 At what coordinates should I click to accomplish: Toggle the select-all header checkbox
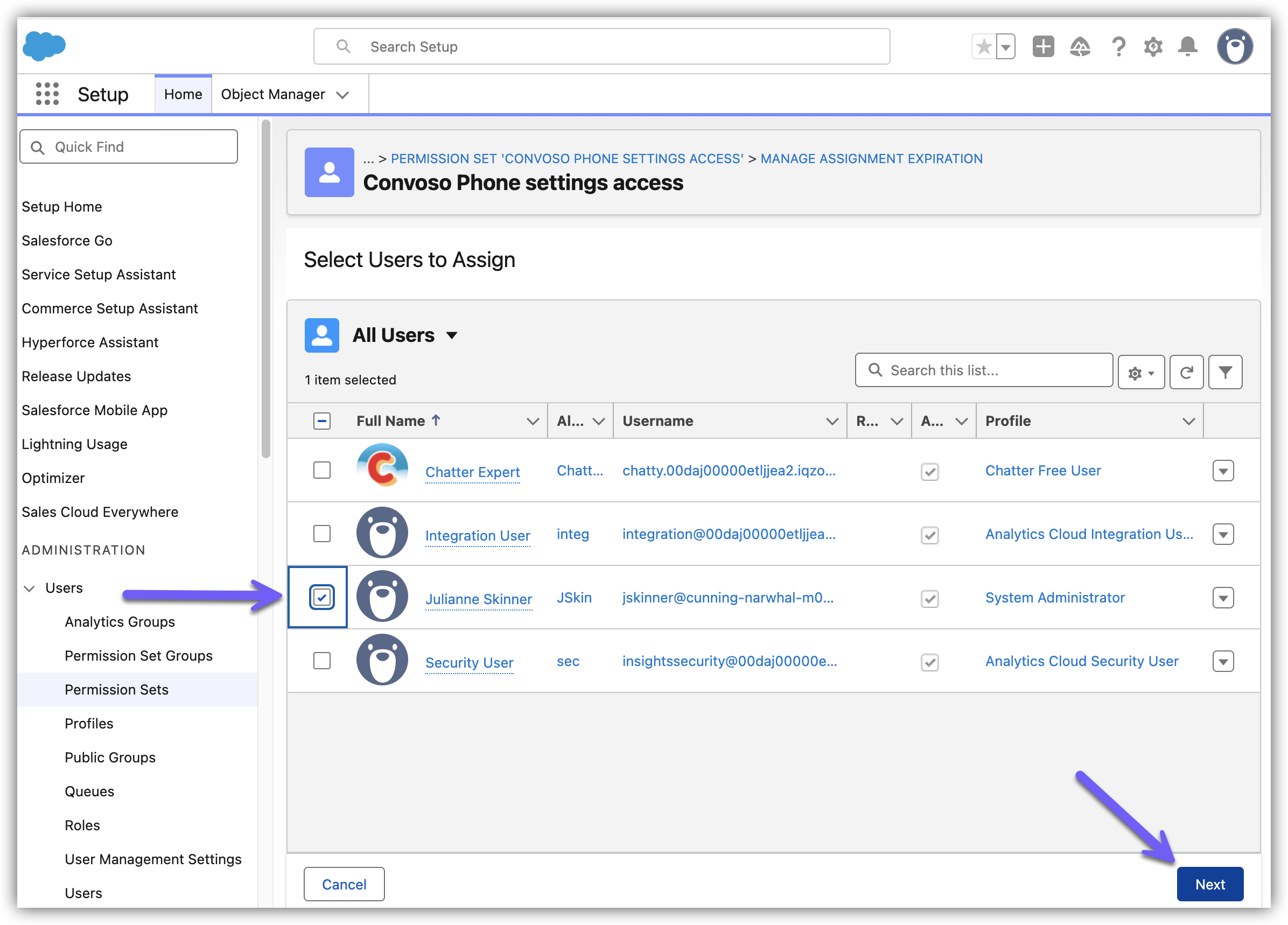coord(322,421)
